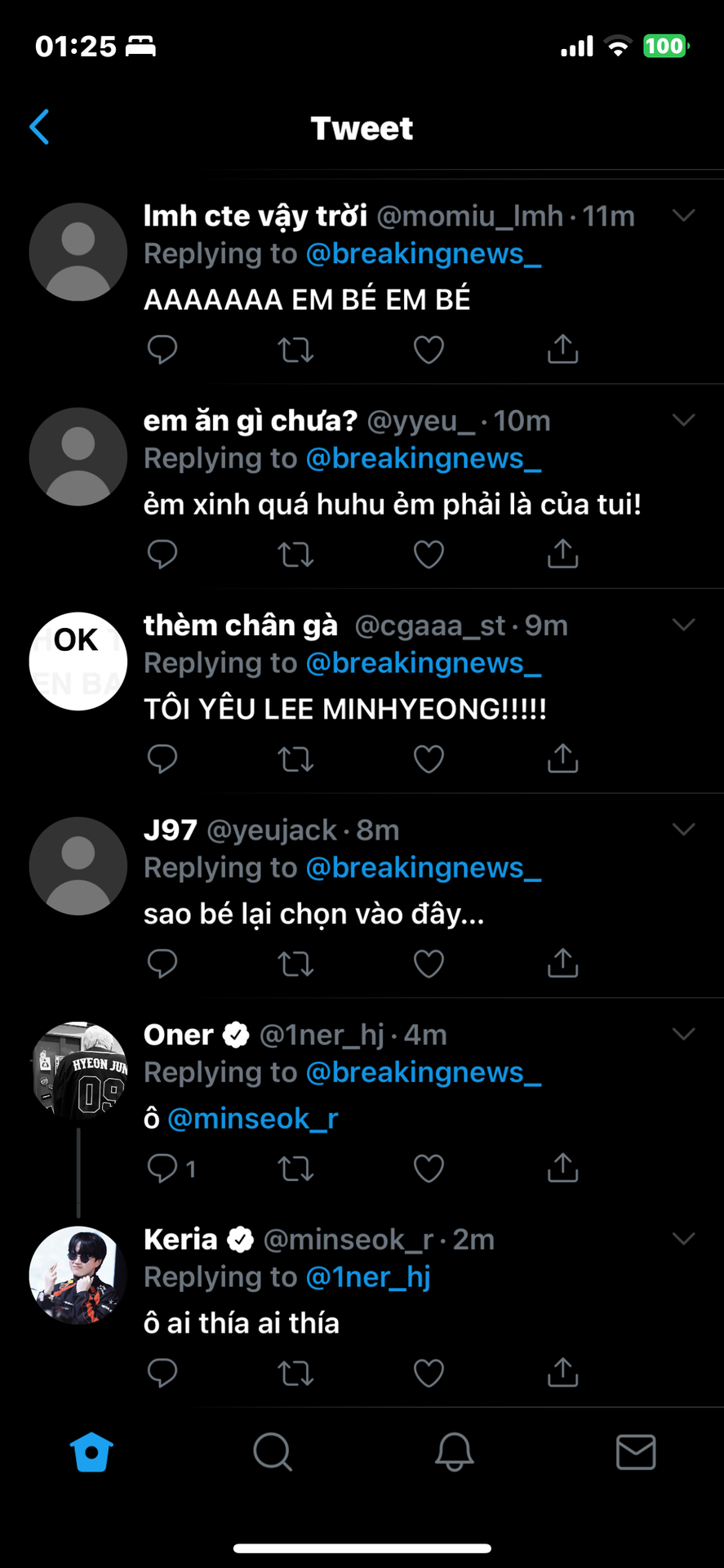Expand options chevron on @momiu_lmh's tweet

click(x=683, y=216)
